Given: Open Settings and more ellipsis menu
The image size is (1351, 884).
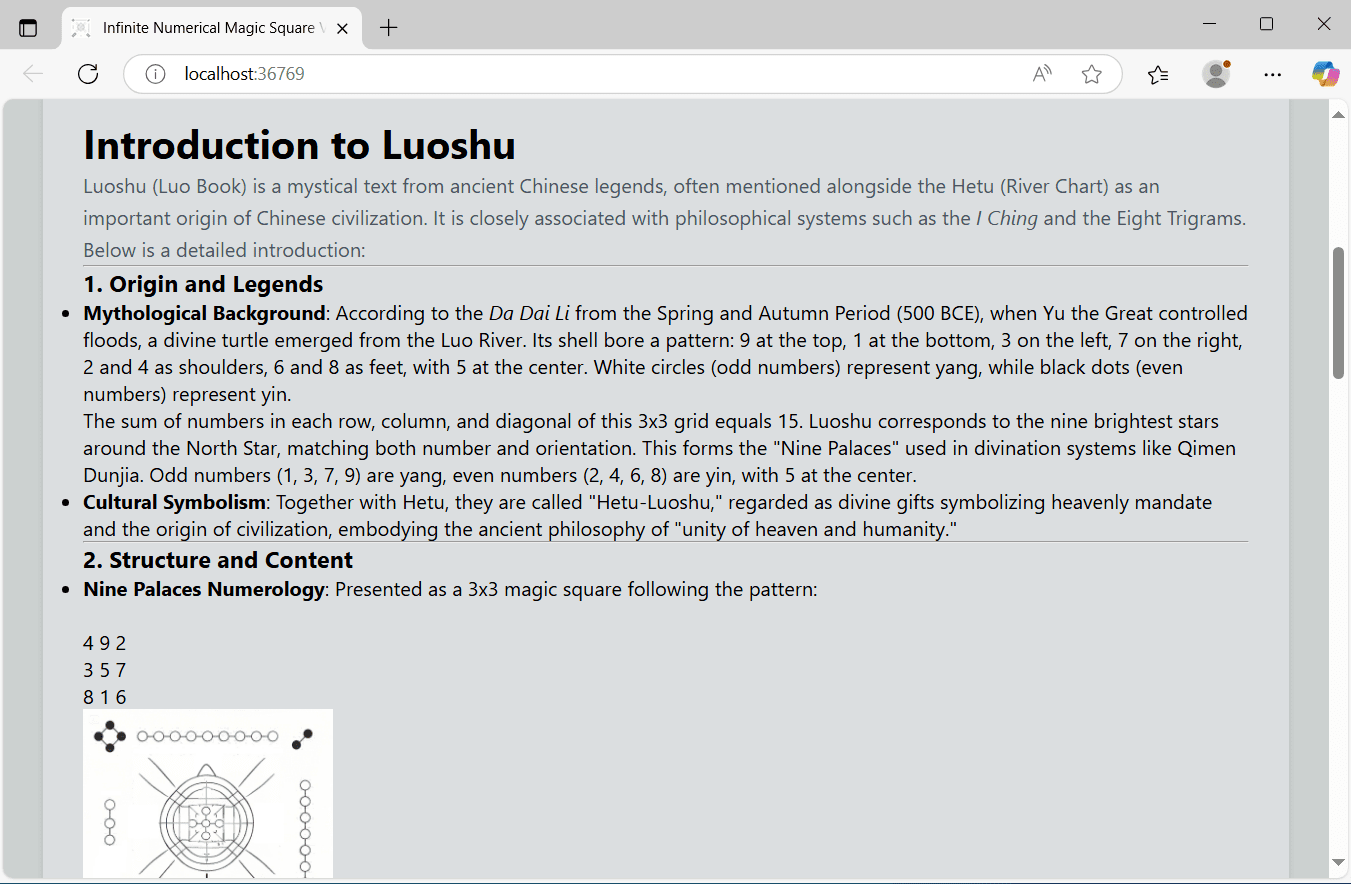Looking at the screenshot, I should coord(1272,74).
